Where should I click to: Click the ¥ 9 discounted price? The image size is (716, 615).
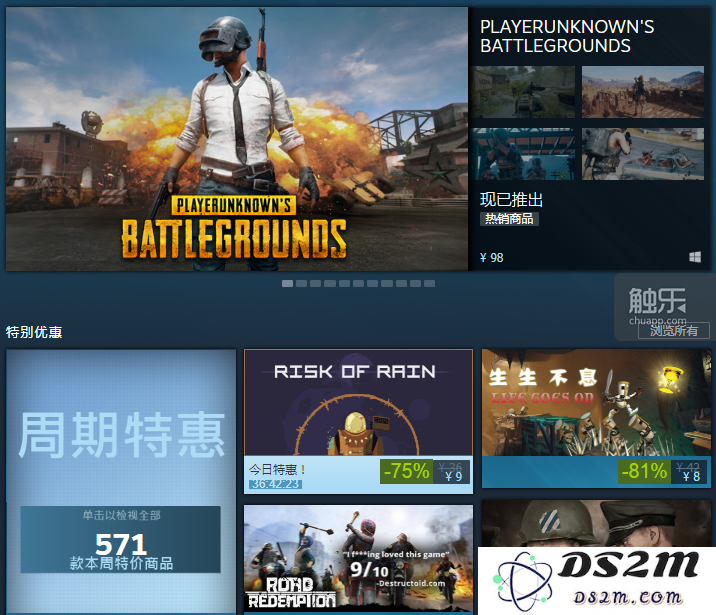[453, 477]
